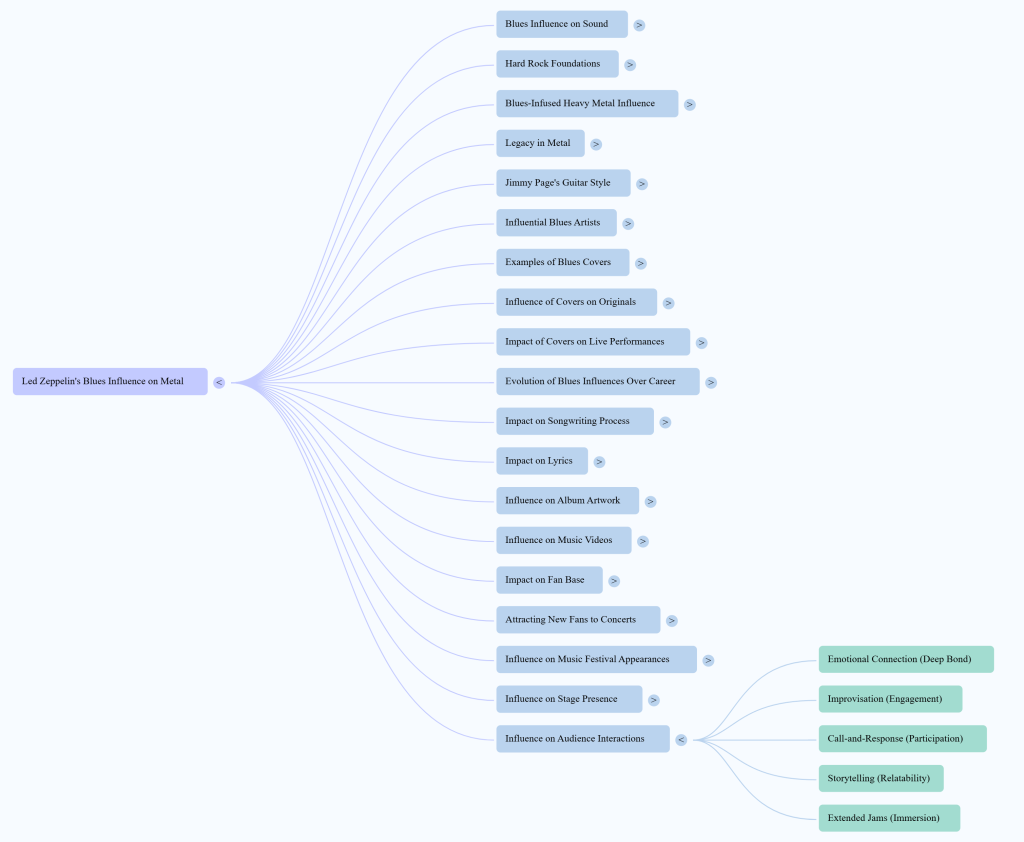Collapse Influence on Audience Interactions branch
The width and height of the screenshot is (1024, 842).
coord(681,740)
